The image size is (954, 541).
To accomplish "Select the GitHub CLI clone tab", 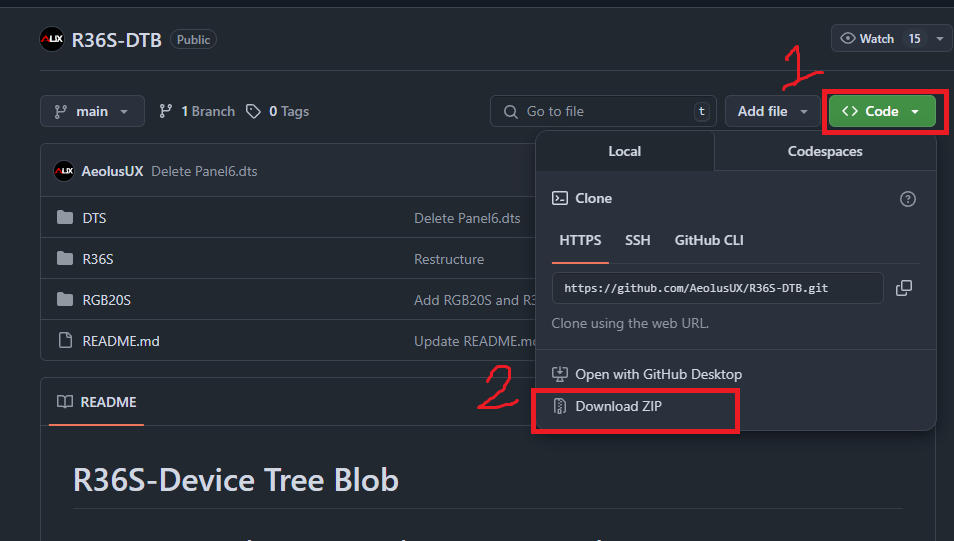I will [709, 240].
